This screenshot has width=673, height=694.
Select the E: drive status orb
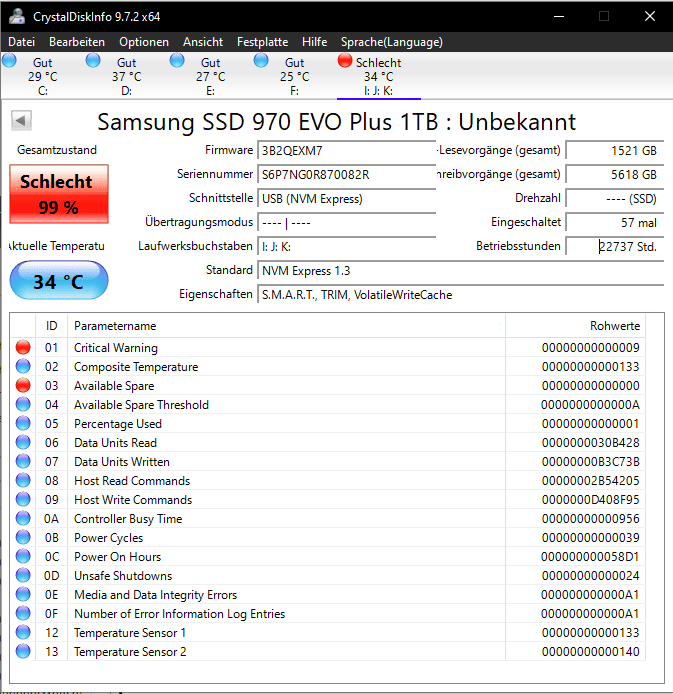click(x=177, y=60)
